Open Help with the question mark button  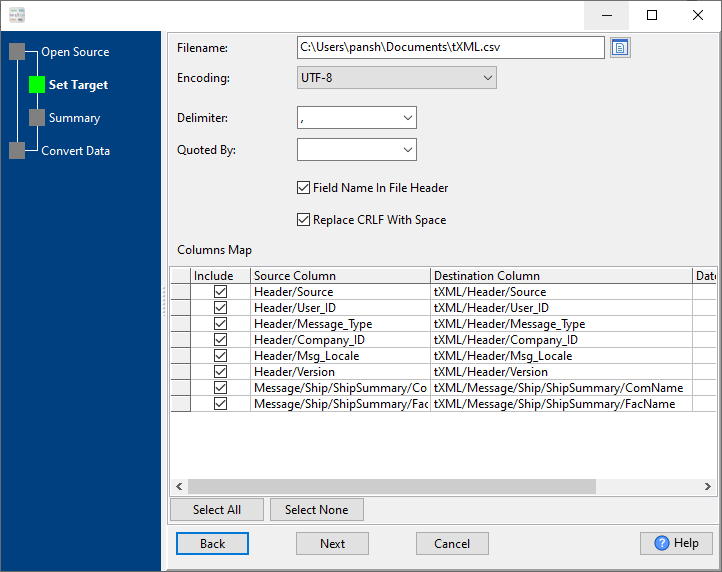click(x=676, y=543)
